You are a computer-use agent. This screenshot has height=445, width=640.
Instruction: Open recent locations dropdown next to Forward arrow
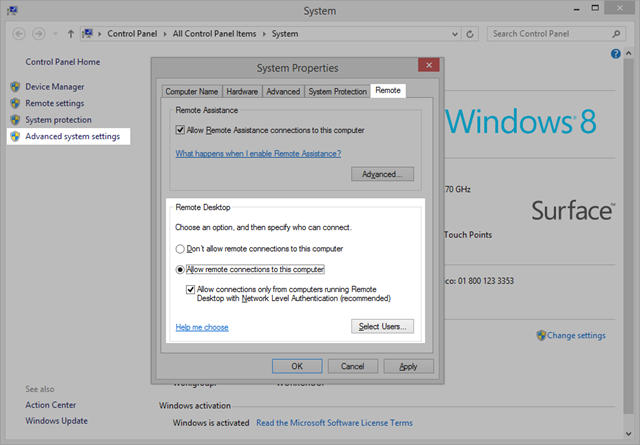point(55,34)
